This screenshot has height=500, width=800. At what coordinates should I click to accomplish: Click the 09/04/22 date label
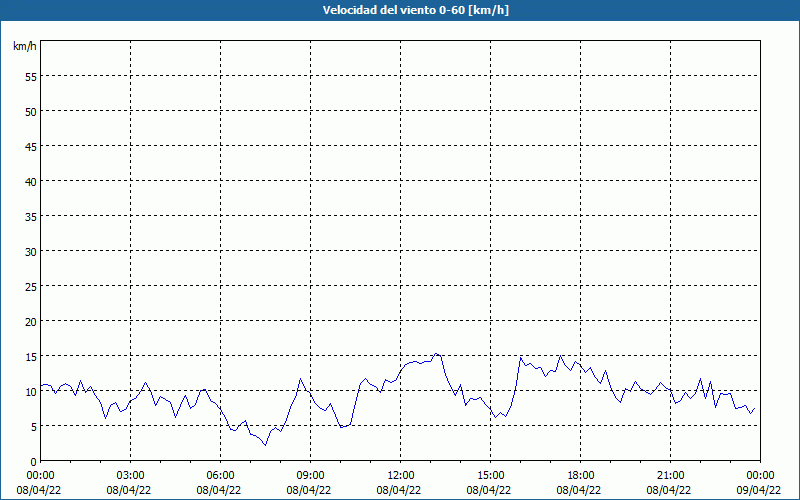click(x=760, y=490)
